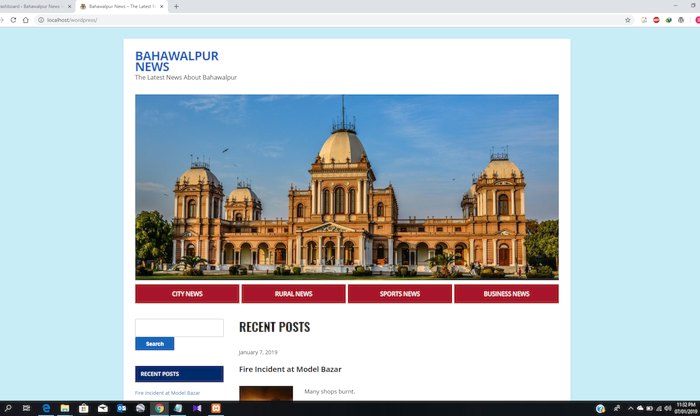Open the grey WordPress-style extension icon
Screen dimensions: 700x416
click(x=681, y=20)
